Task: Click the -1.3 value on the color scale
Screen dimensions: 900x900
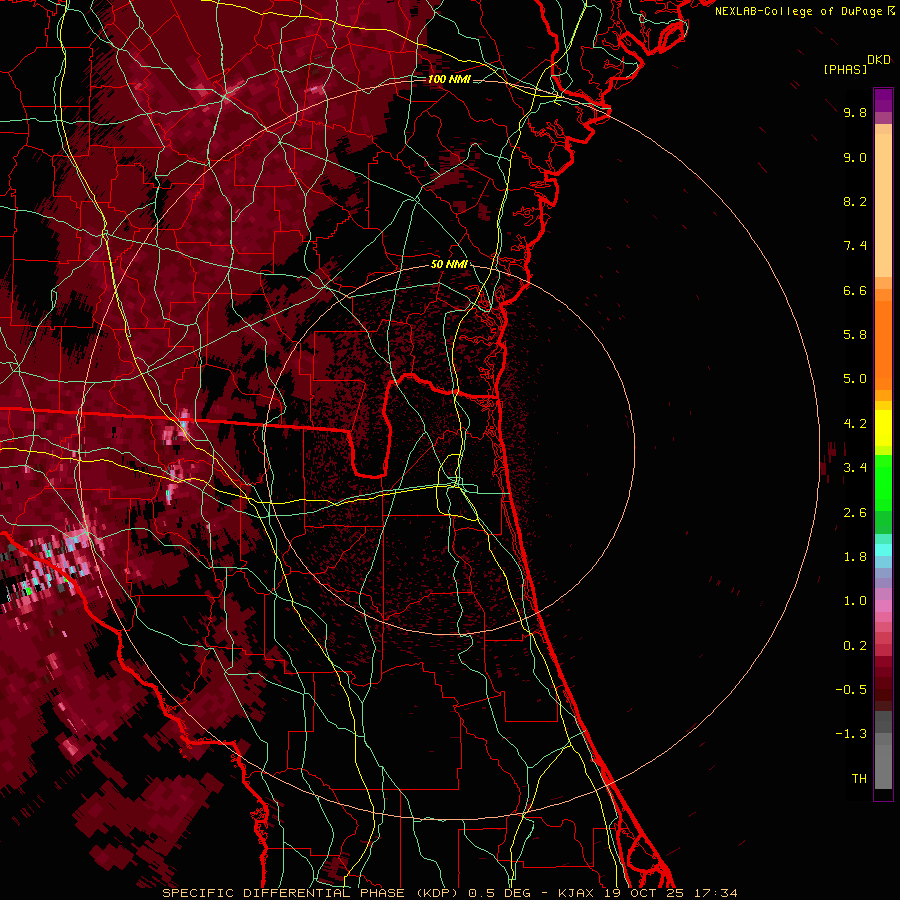Action: click(851, 734)
